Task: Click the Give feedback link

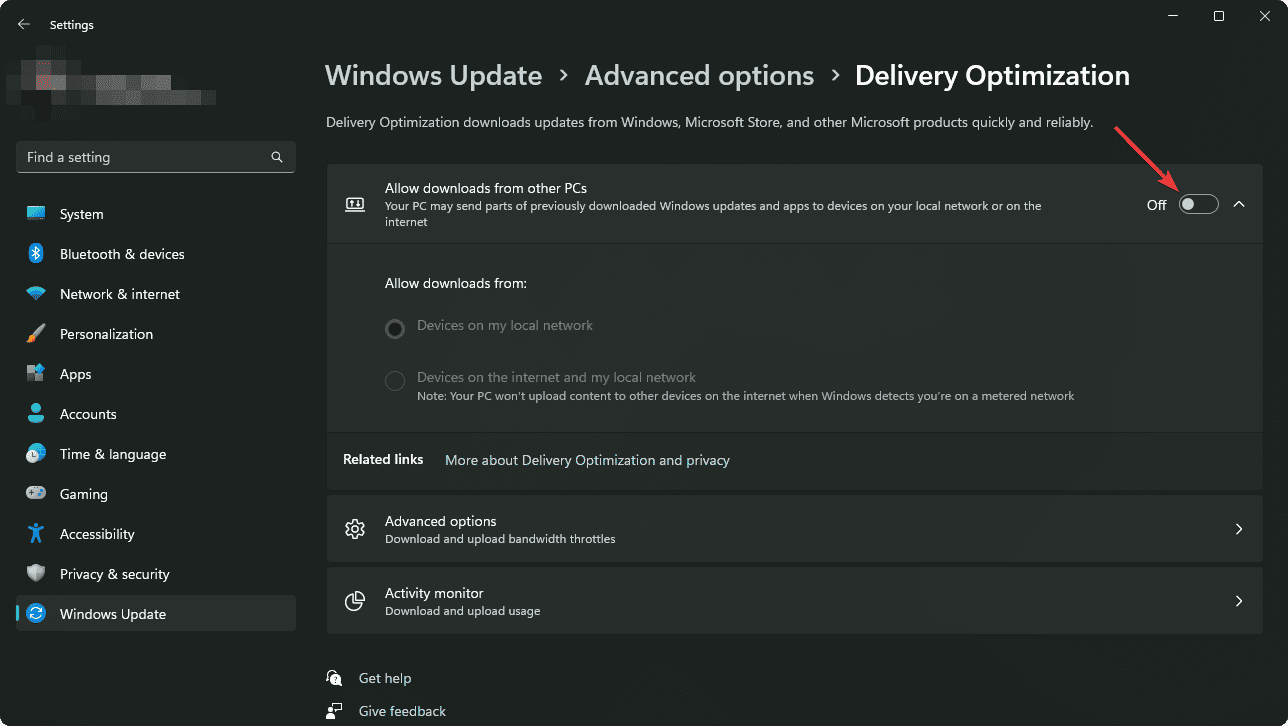Action: pos(401,710)
